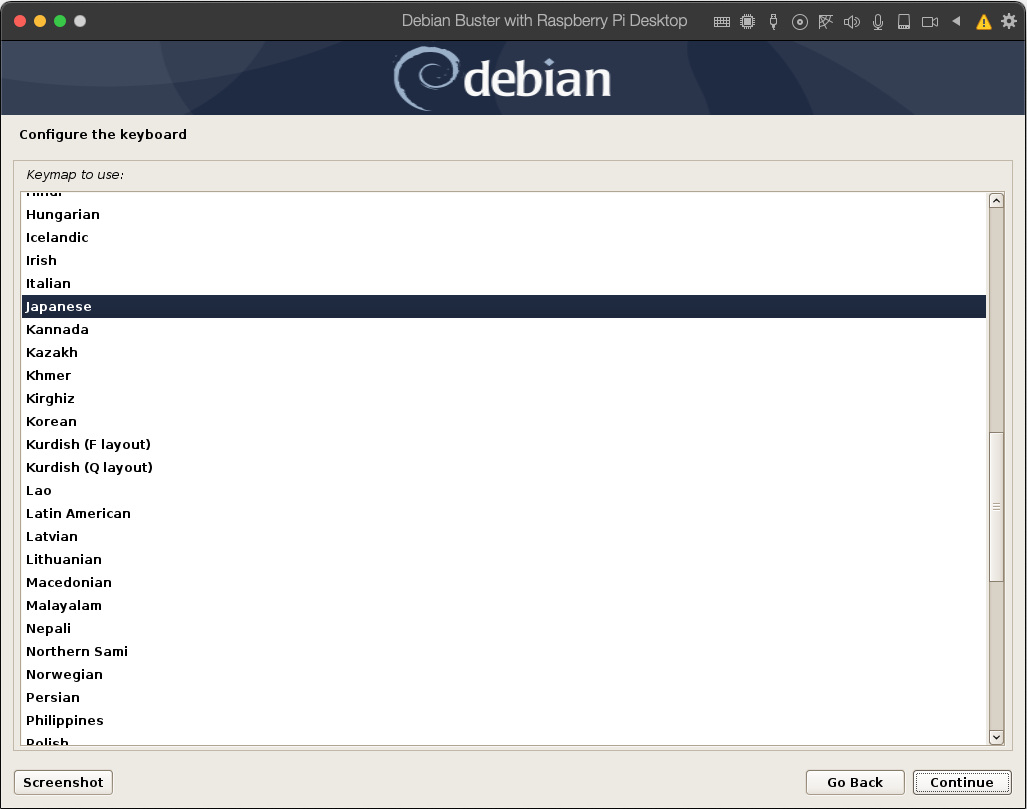1027x809 pixels.
Task: Select Lithuanian keymap
Action: click(504, 559)
